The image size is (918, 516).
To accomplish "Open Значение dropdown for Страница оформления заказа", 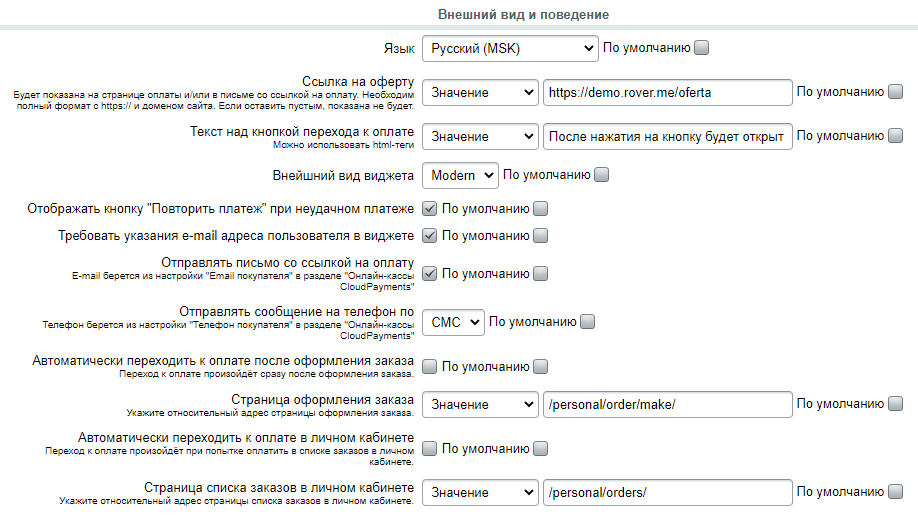I will click(x=480, y=405).
